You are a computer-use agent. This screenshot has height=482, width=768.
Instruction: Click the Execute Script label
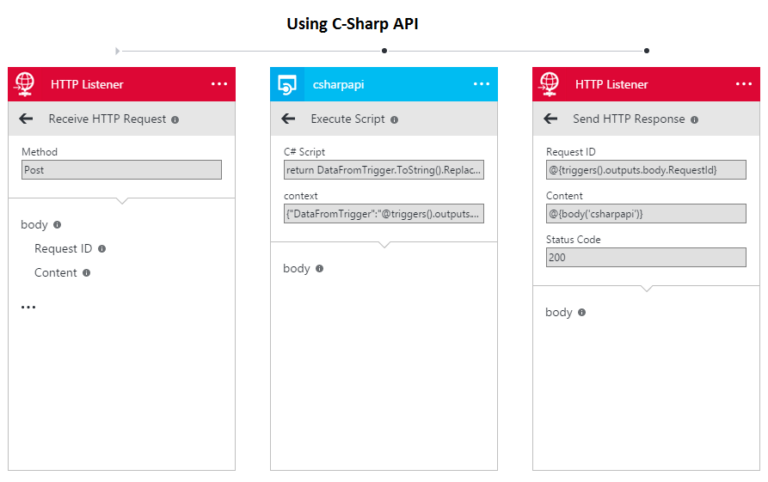click(x=348, y=119)
